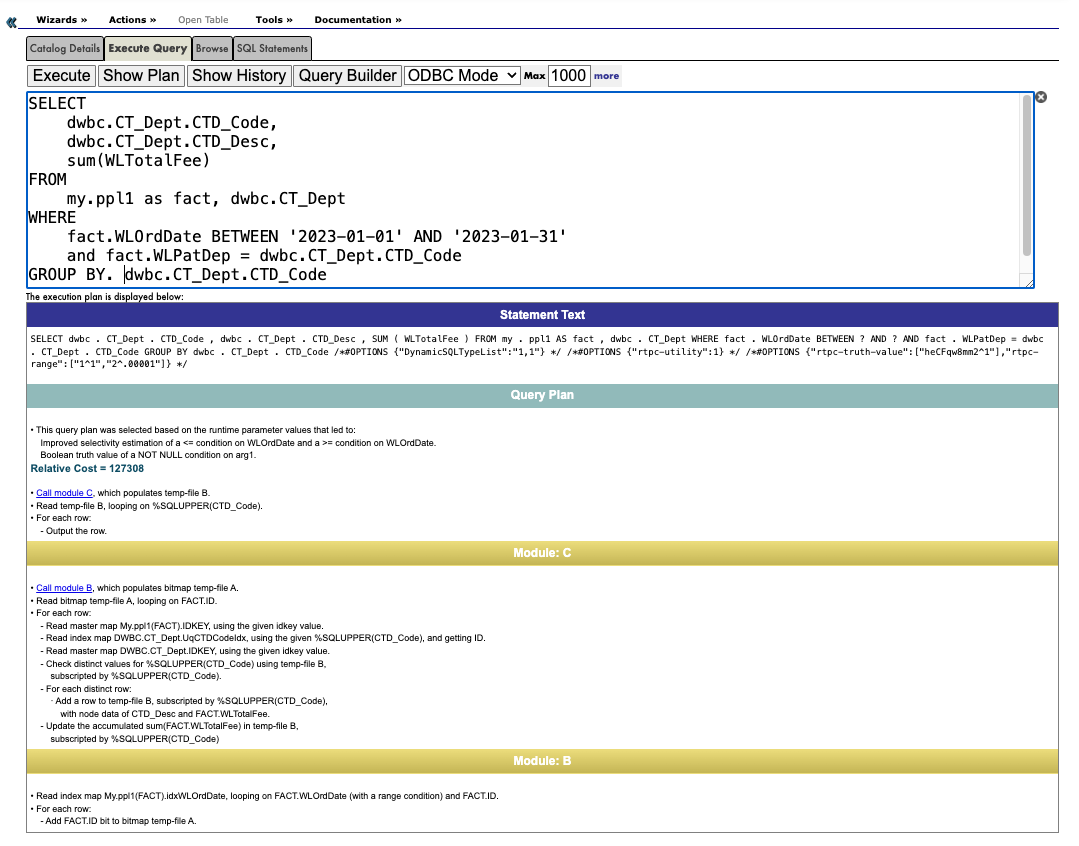Click the 'more' options link

coord(606,76)
